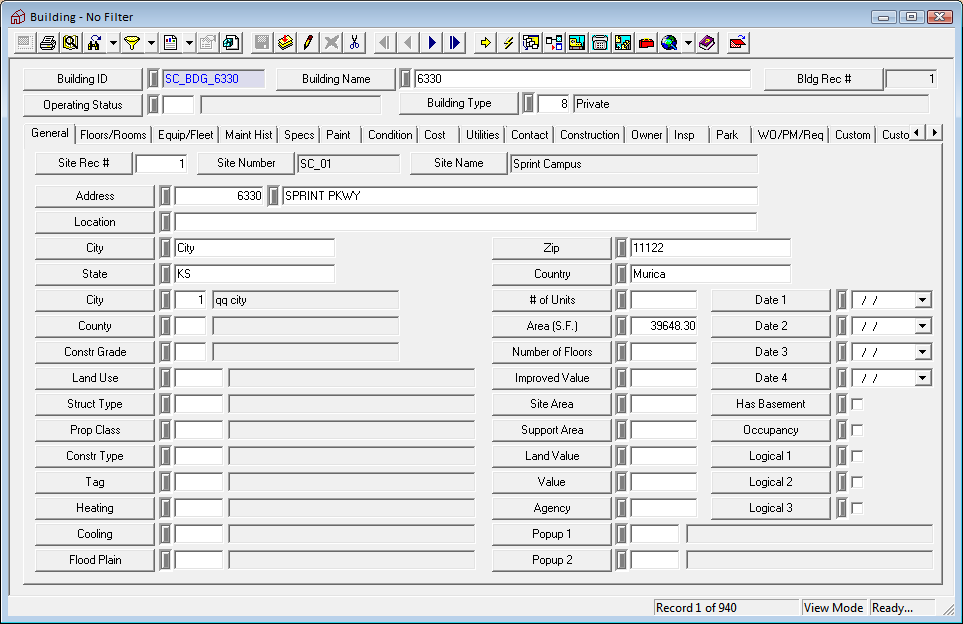
Task: Click the binoculars find icon
Action: click(94, 43)
